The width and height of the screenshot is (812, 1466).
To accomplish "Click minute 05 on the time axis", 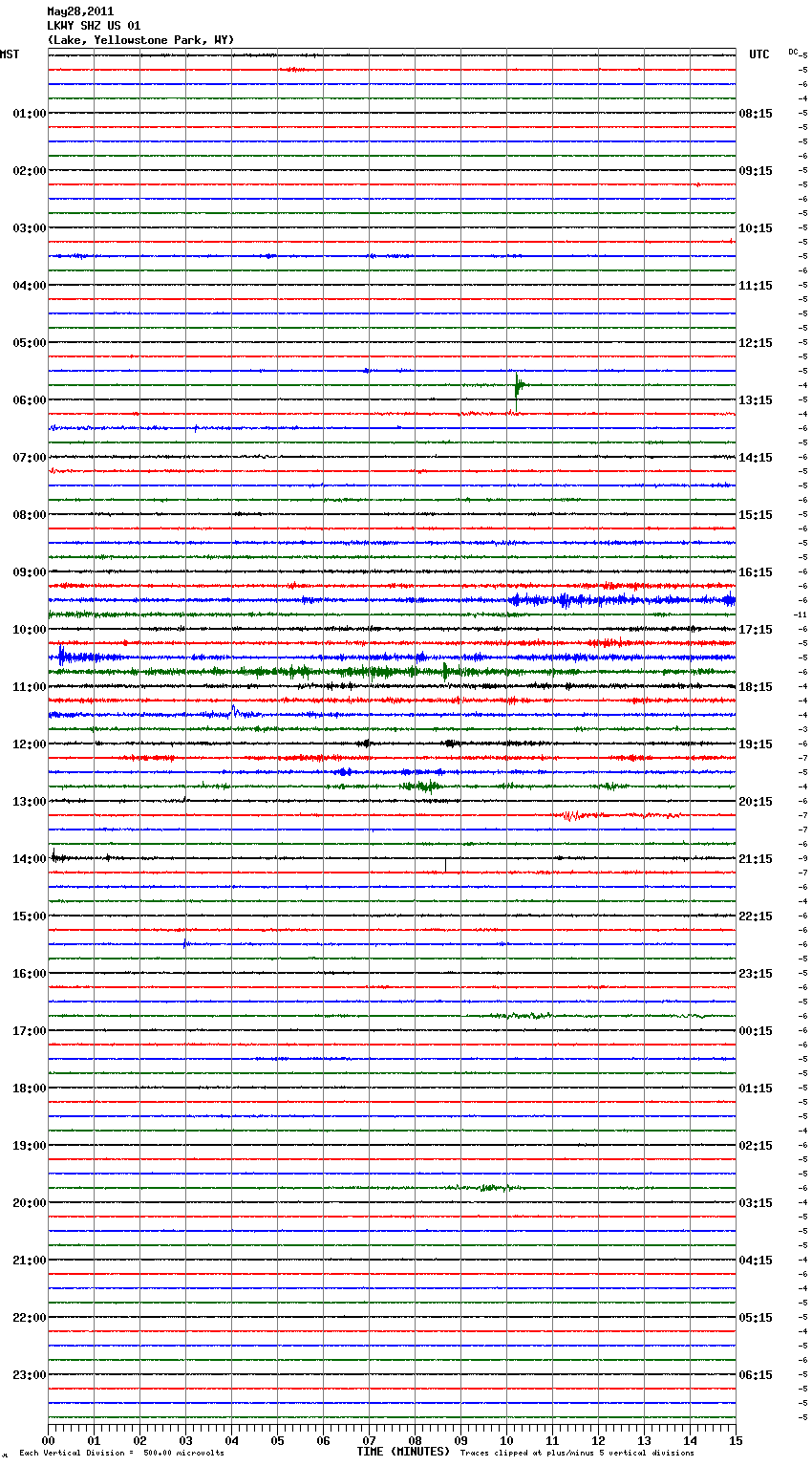I will (x=277, y=1440).
